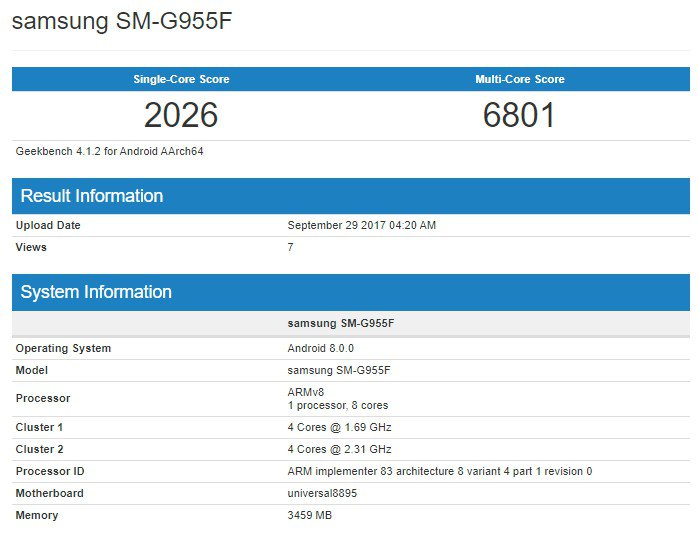Click the Cluster 1 1.69 GHz value
The width and height of the screenshot is (698, 536).
[x=339, y=427]
